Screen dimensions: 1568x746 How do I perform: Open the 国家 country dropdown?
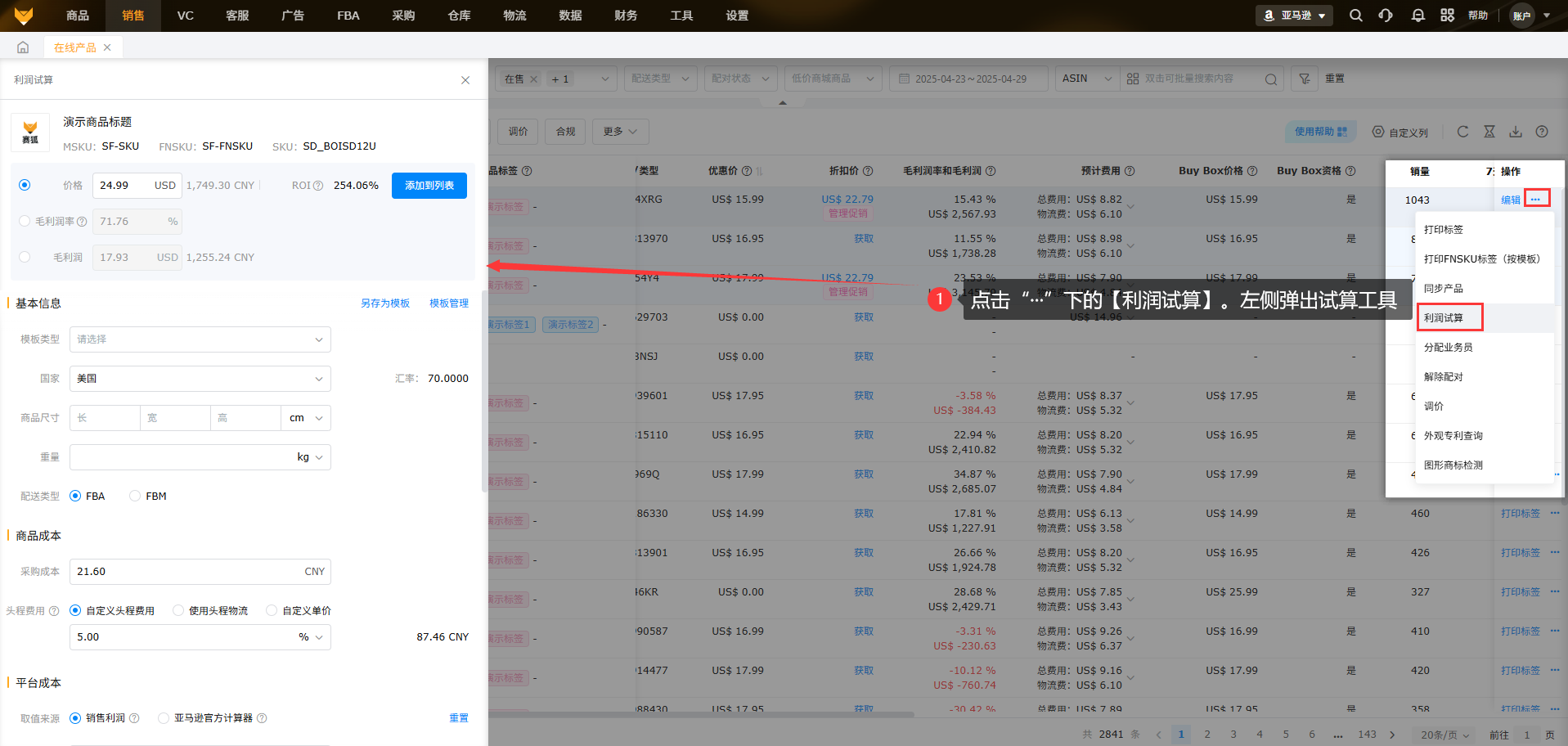(200, 379)
